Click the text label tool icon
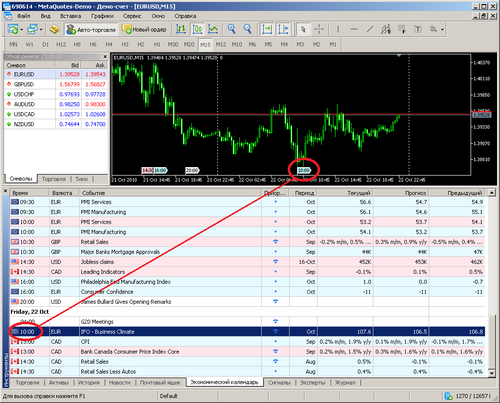500x403 pixels. [x=417, y=29]
